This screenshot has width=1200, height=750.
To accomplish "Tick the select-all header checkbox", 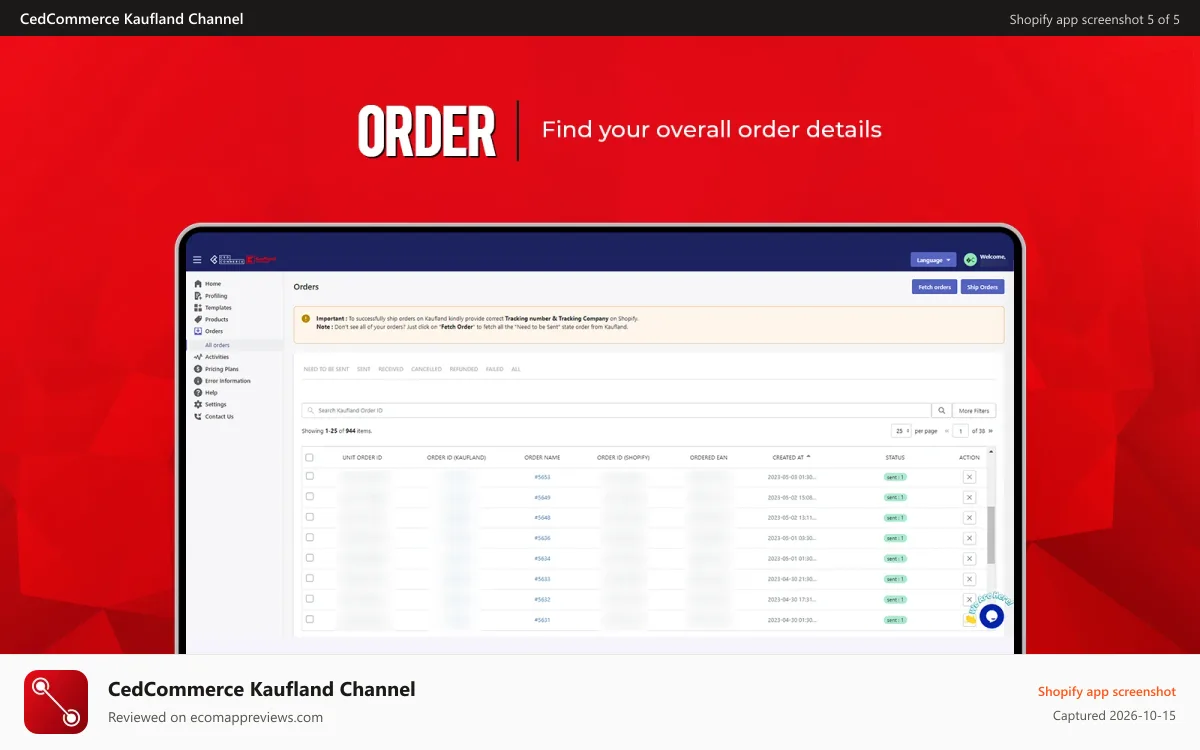I will pos(310,457).
